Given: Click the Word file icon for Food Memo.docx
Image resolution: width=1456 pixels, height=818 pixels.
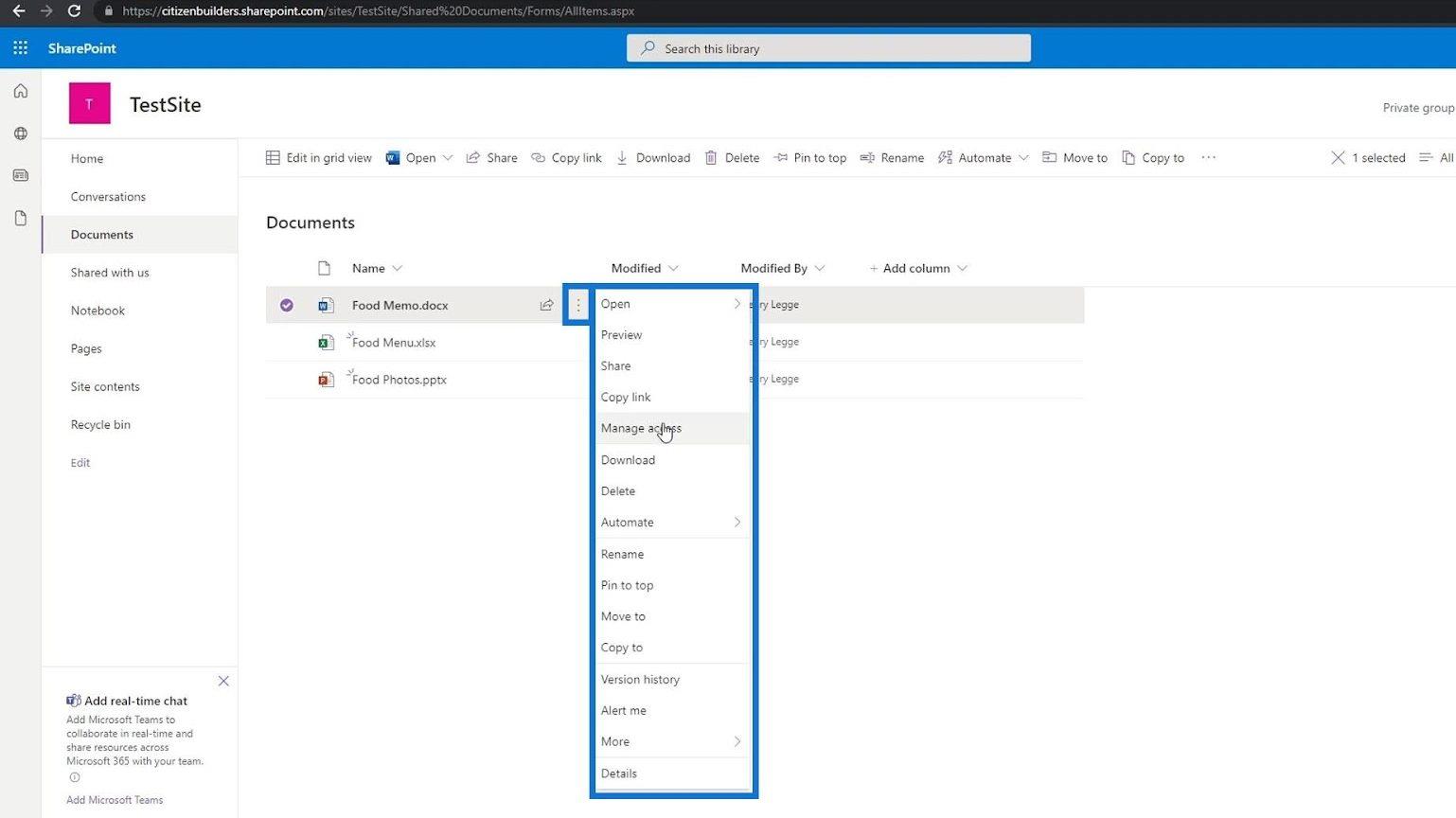Looking at the screenshot, I should point(326,305).
